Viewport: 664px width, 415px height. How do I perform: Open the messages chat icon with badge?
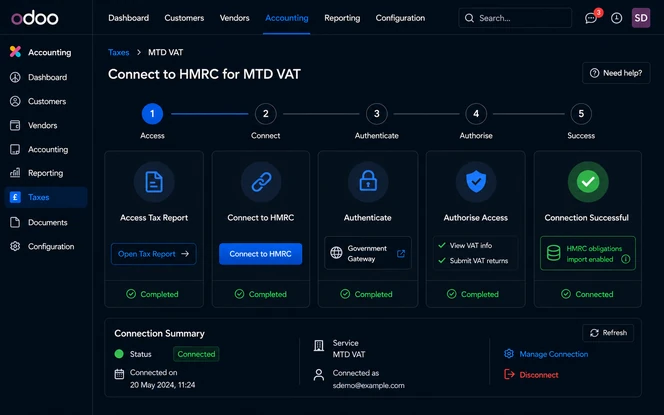click(x=591, y=18)
